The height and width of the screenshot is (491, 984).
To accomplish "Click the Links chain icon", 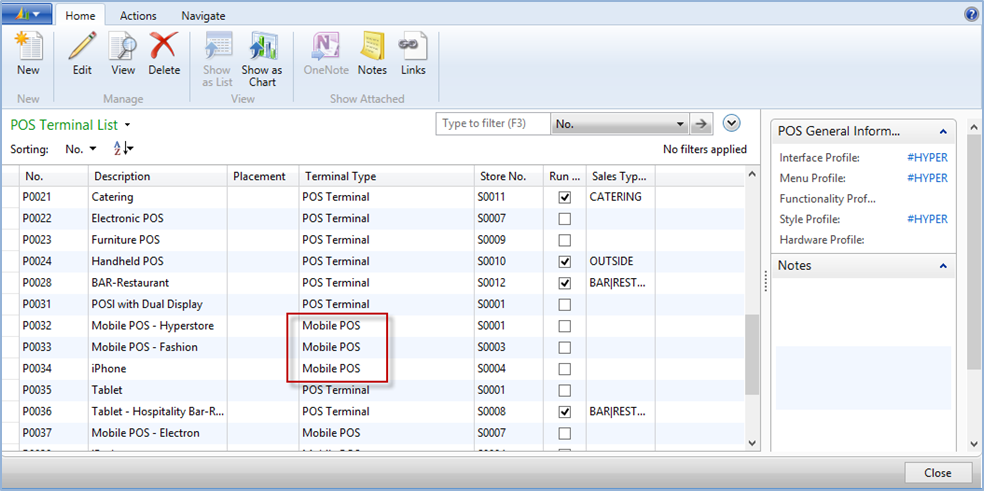I will coord(413,48).
